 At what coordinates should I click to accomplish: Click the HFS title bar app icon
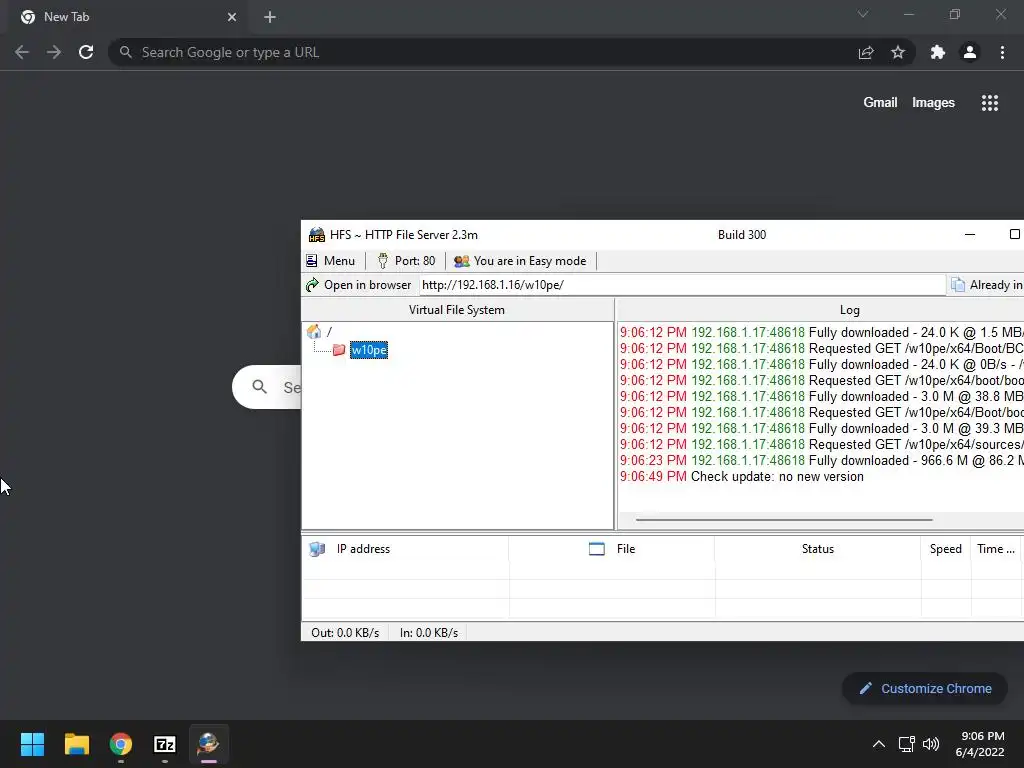317,234
